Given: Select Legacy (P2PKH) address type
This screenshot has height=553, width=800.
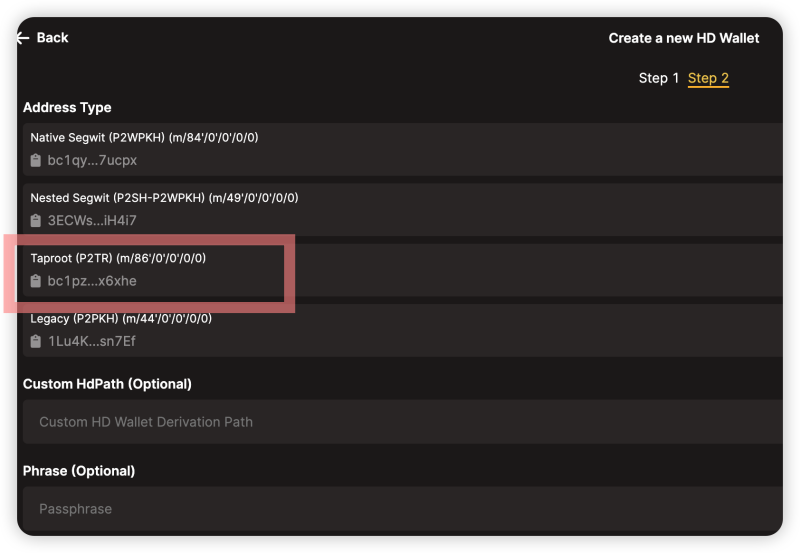Looking at the screenshot, I should point(403,330).
